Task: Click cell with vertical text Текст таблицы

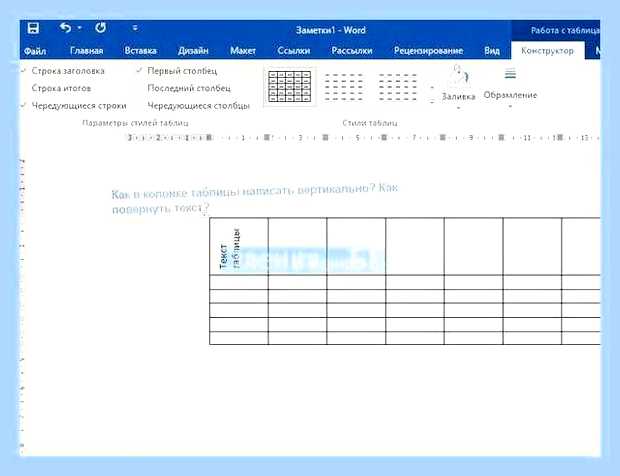Action: pos(239,246)
